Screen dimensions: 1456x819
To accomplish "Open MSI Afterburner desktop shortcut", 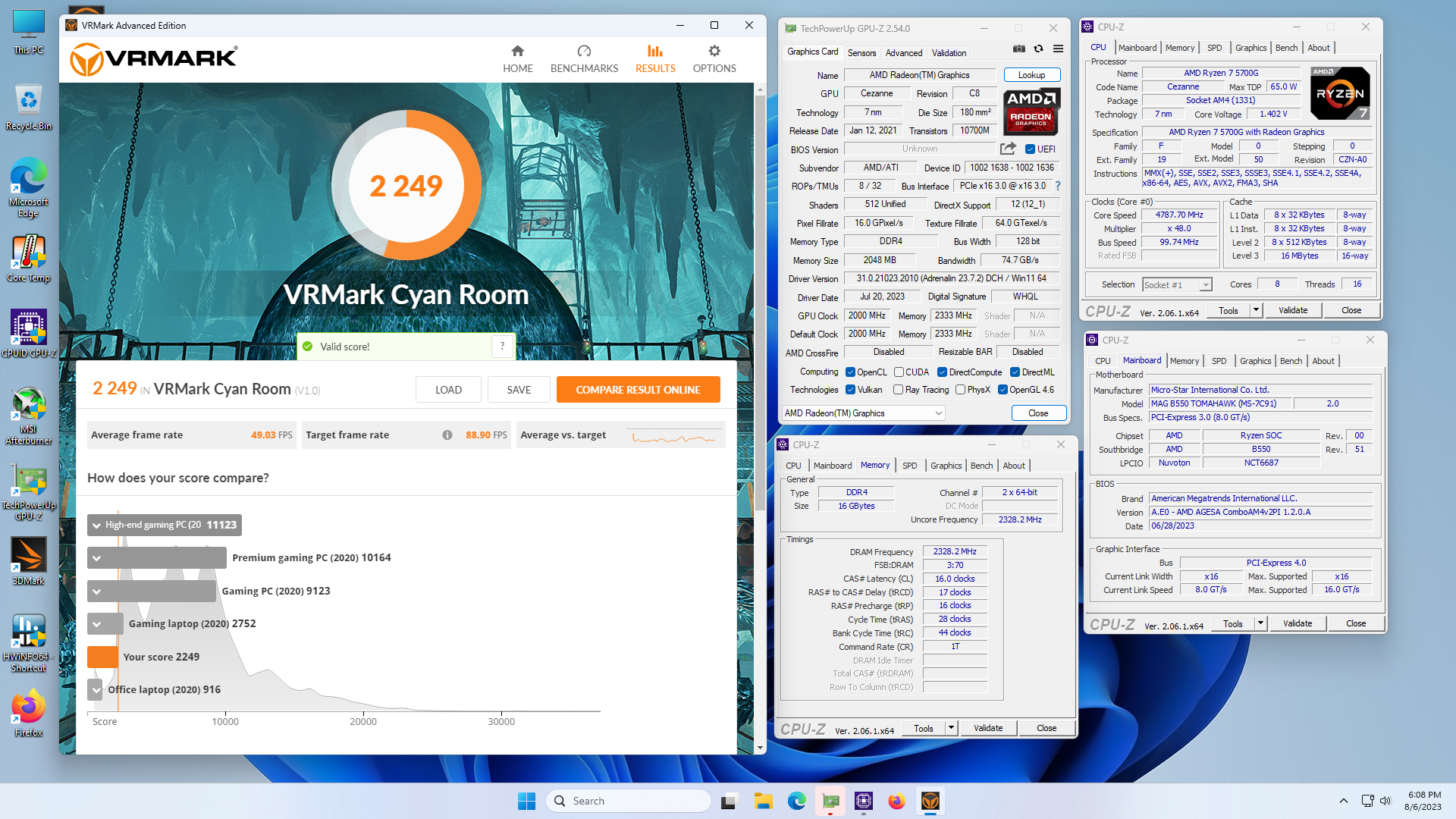I will [x=28, y=416].
